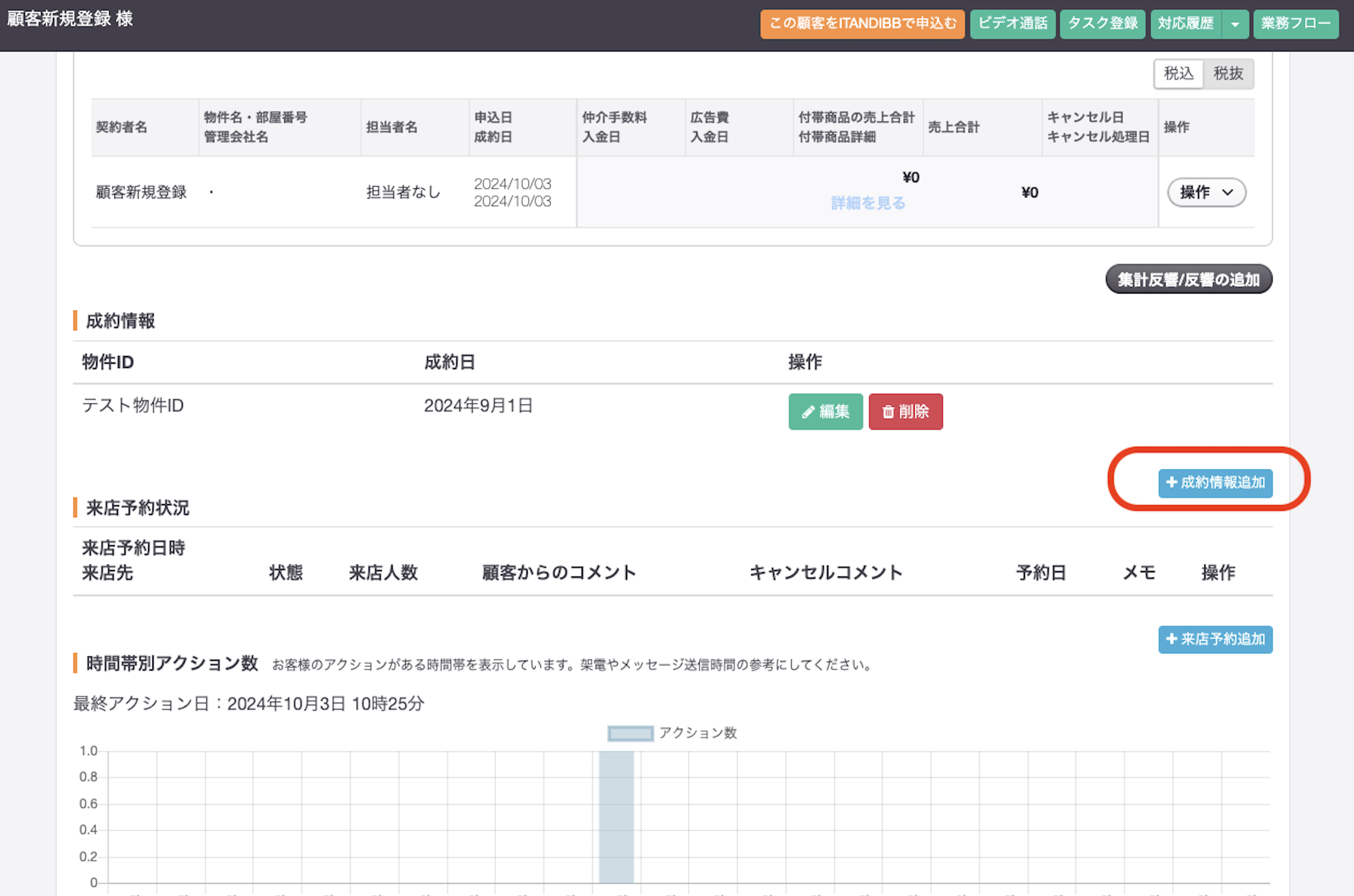Click the キャンセルコメント column header
Viewport: 1354px width, 896px height.
(x=826, y=573)
